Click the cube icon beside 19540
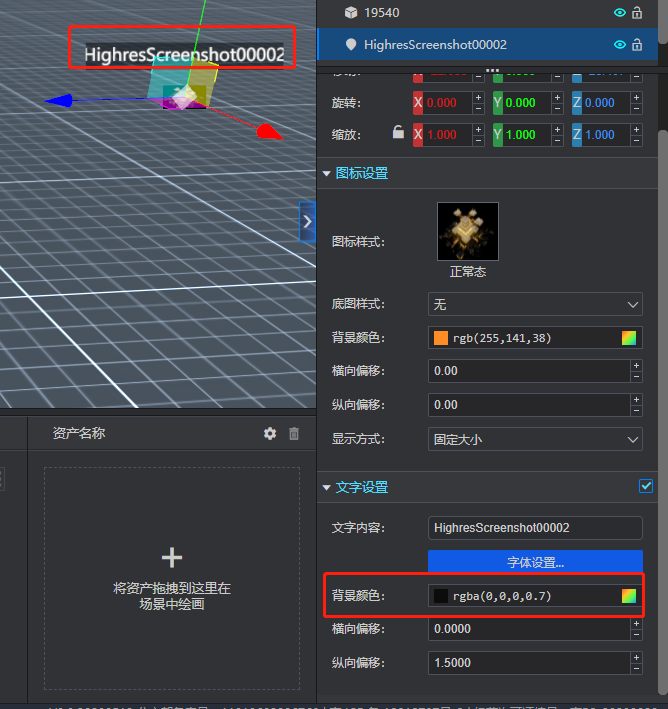The width and height of the screenshot is (668, 709). click(351, 13)
